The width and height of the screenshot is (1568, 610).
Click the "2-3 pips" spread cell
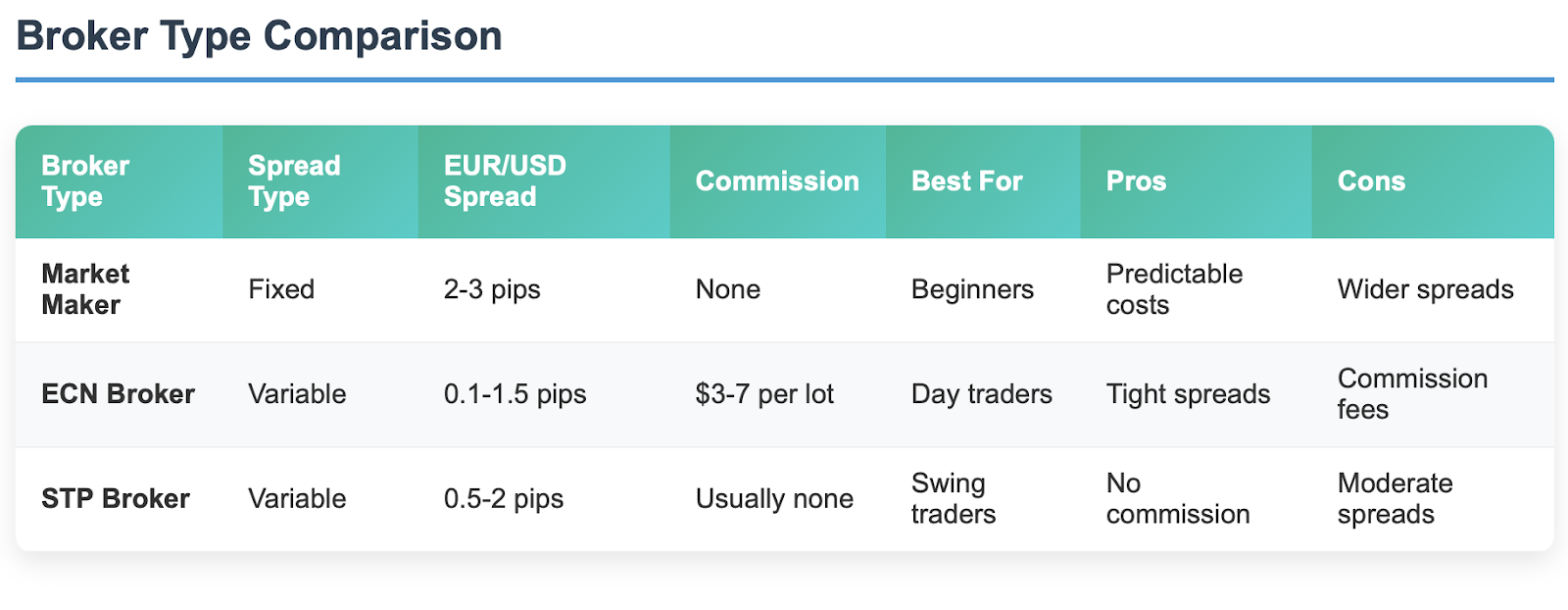492,289
